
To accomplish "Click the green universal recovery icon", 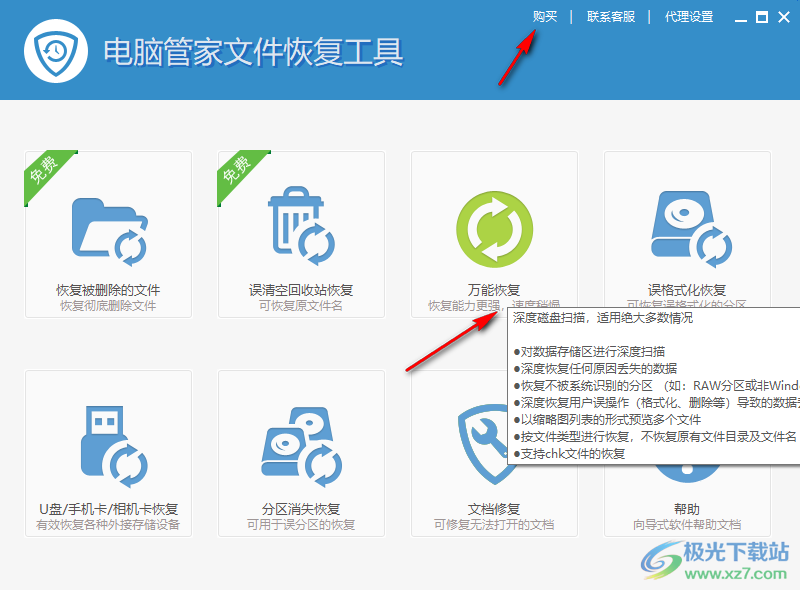I will (494, 229).
